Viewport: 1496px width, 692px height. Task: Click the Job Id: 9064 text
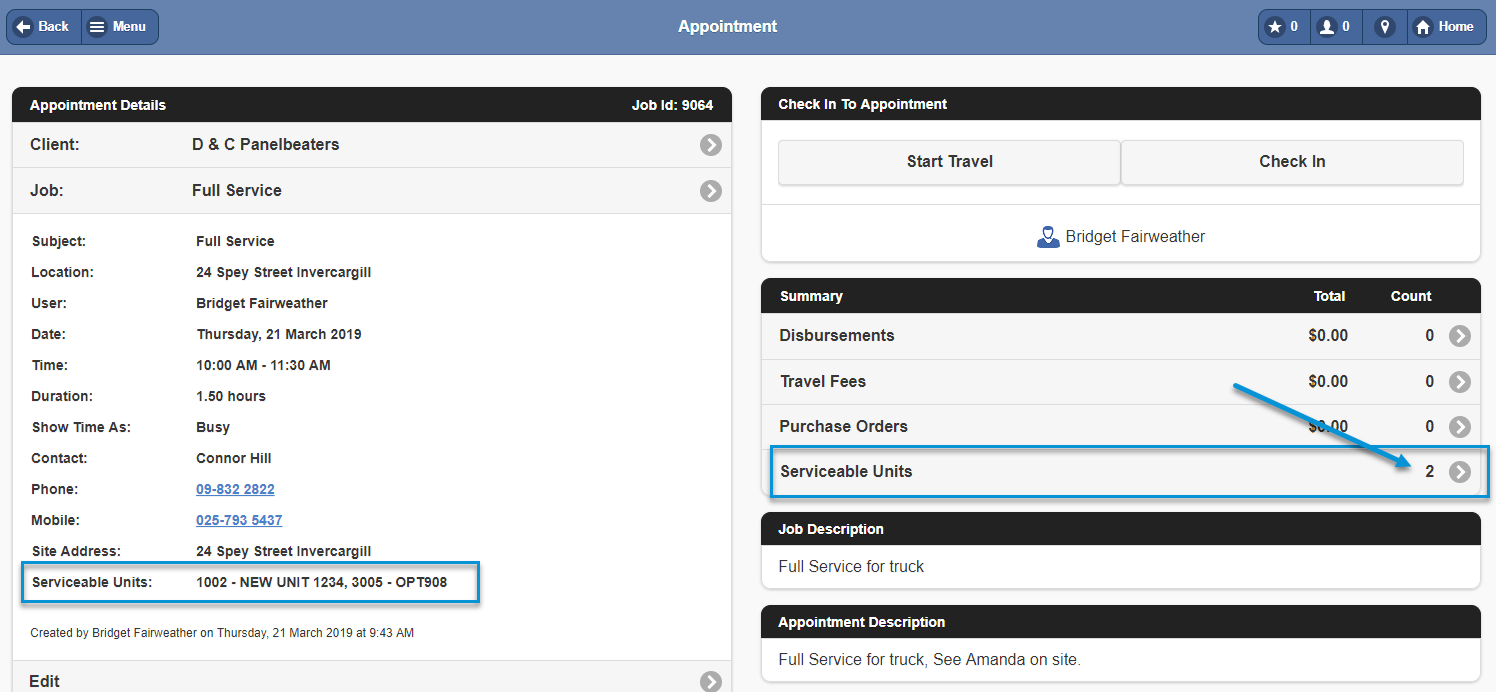672,105
